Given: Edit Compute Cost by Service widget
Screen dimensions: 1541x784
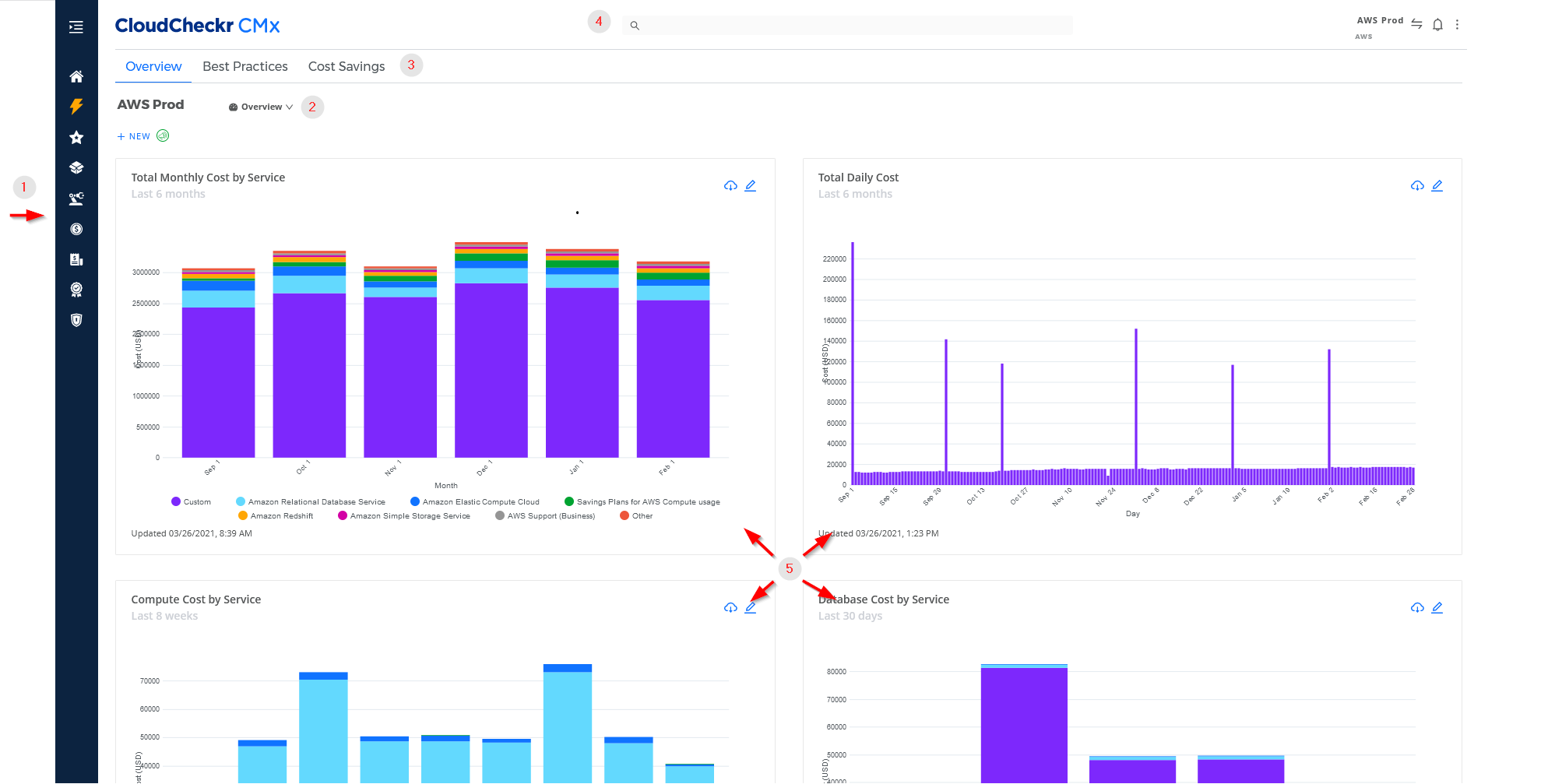Looking at the screenshot, I should pos(751,607).
